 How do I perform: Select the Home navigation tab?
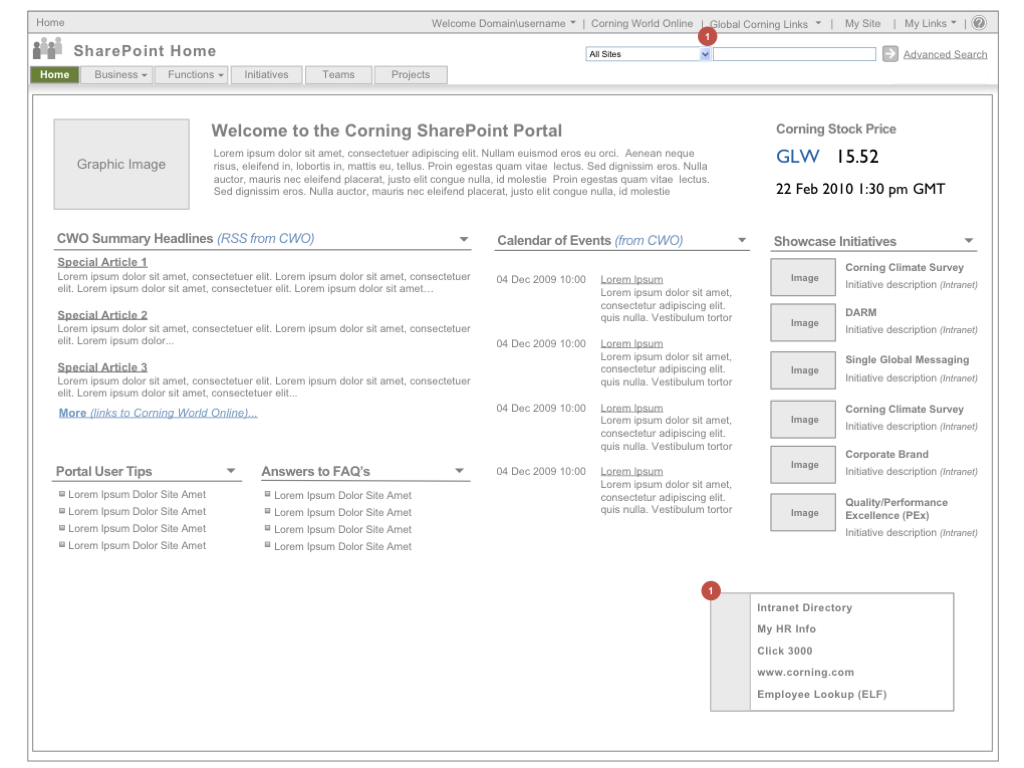[x=54, y=74]
